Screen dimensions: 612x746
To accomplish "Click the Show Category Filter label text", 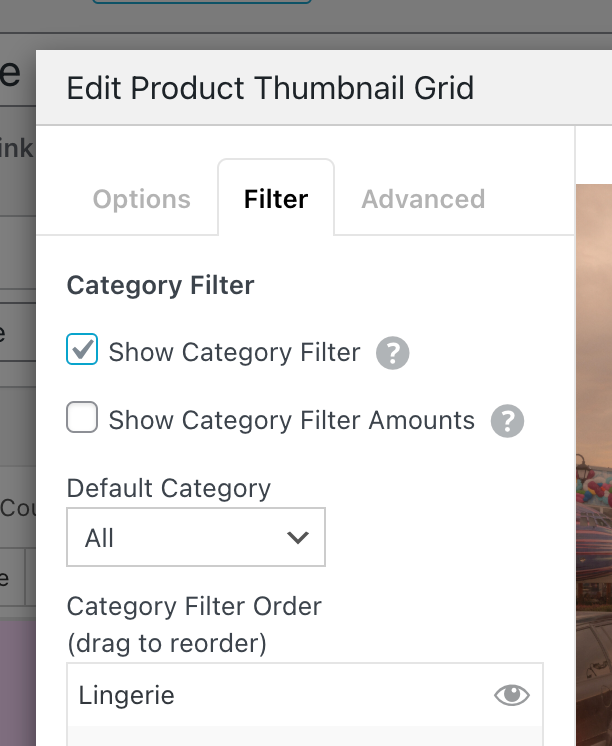I will point(234,352).
